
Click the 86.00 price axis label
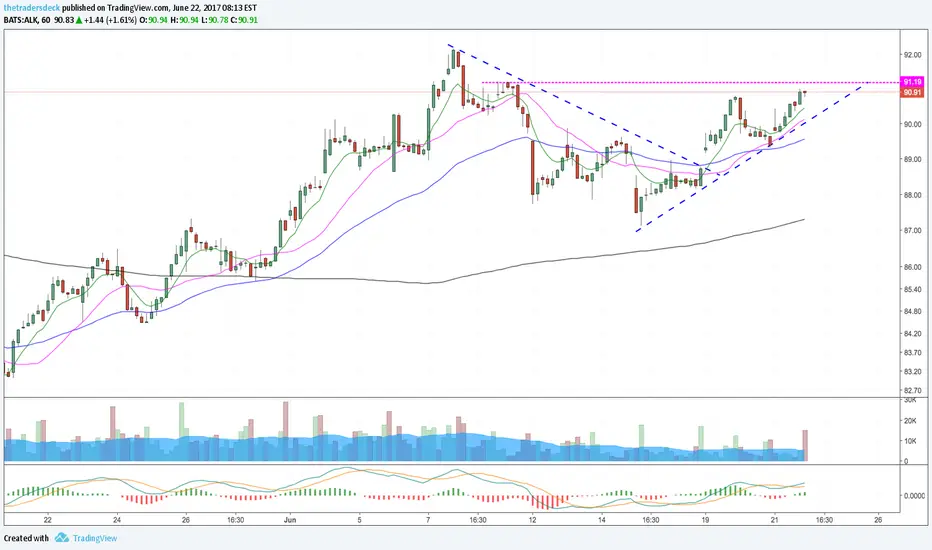912,267
